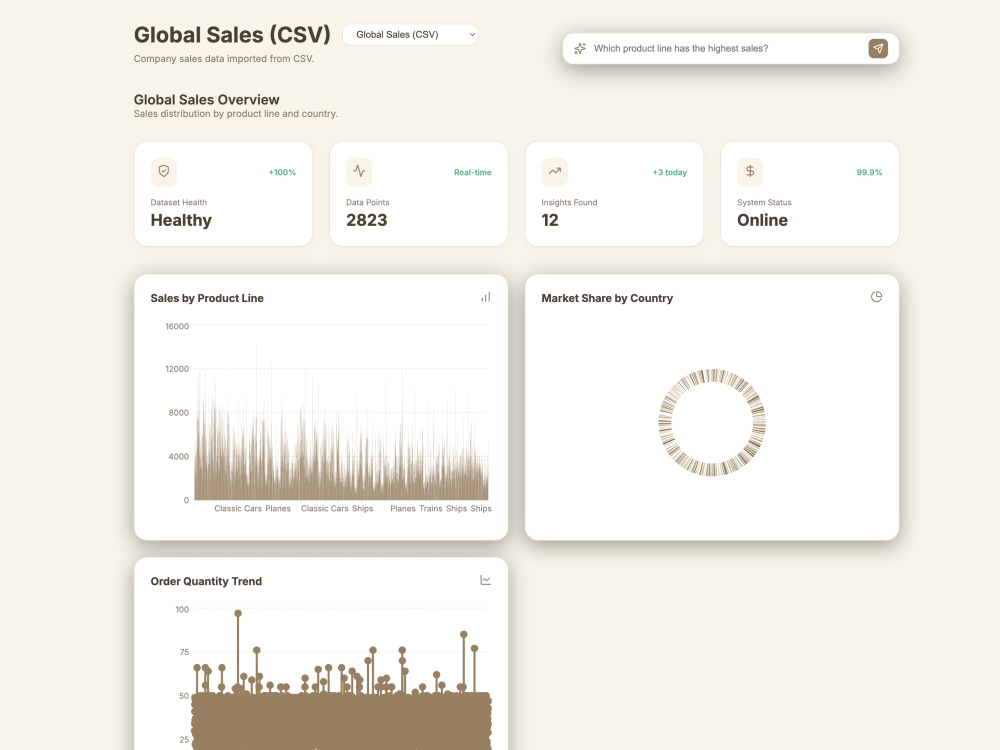Click the '75' y-axis label on order quantity chart
The width and height of the screenshot is (1000, 750).
tap(184, 652)
